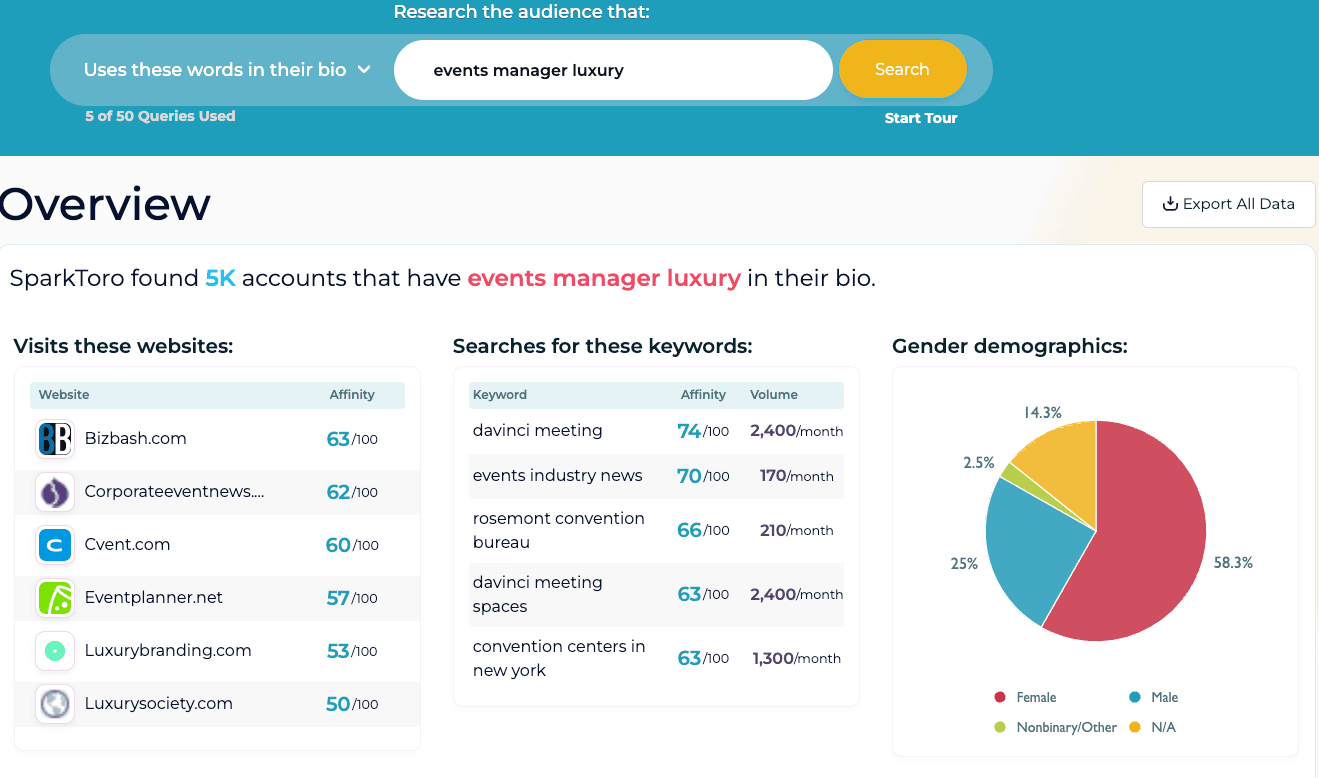Click the Website column header
Image resolution: width=1319 pixels, height=778 pixels.
(x=64, y=395)
